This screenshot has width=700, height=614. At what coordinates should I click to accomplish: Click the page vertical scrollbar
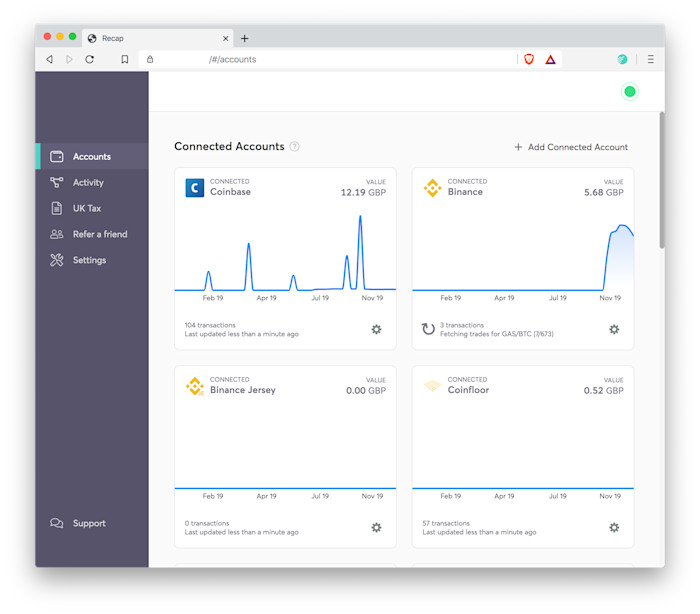[x=662, y=180]
